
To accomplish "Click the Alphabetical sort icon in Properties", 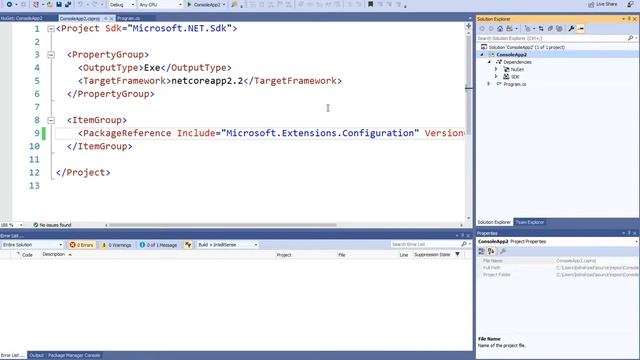I will click(491, 251).
